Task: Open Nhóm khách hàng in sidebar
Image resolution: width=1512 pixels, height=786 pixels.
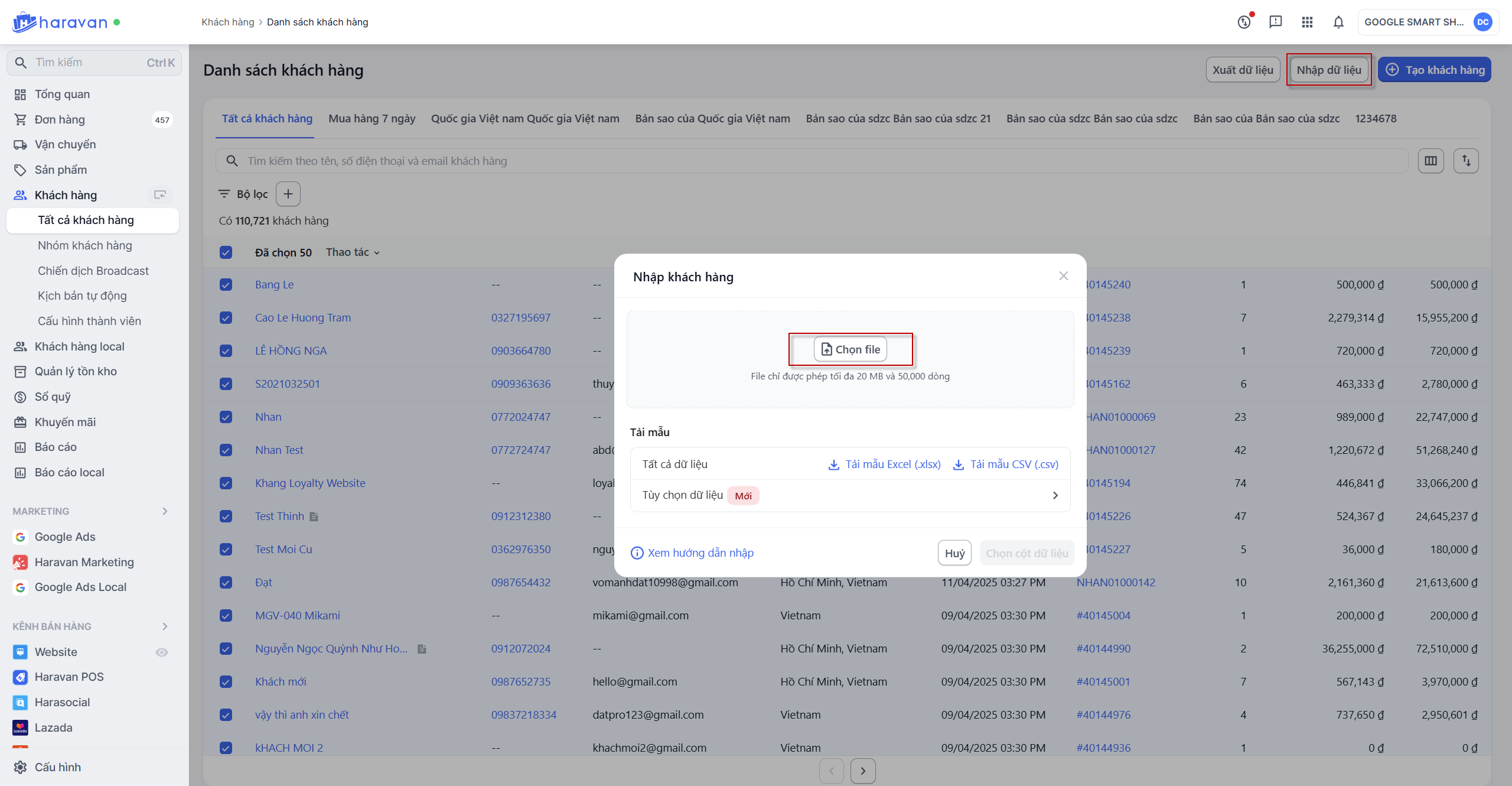Action: tap(85, 245)
